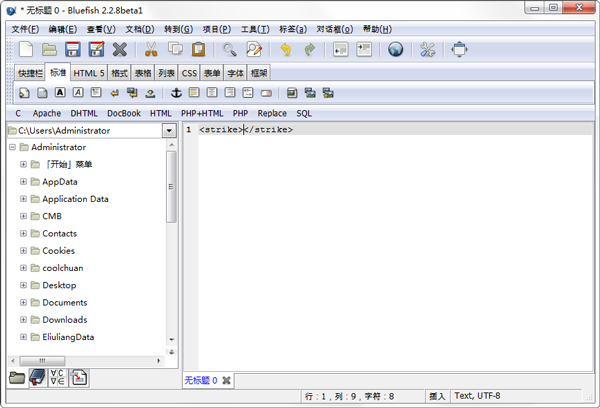Screen dimensions: 600x408
Task: Switch to bookmarks book icon side tab
Action: (38, 377)
